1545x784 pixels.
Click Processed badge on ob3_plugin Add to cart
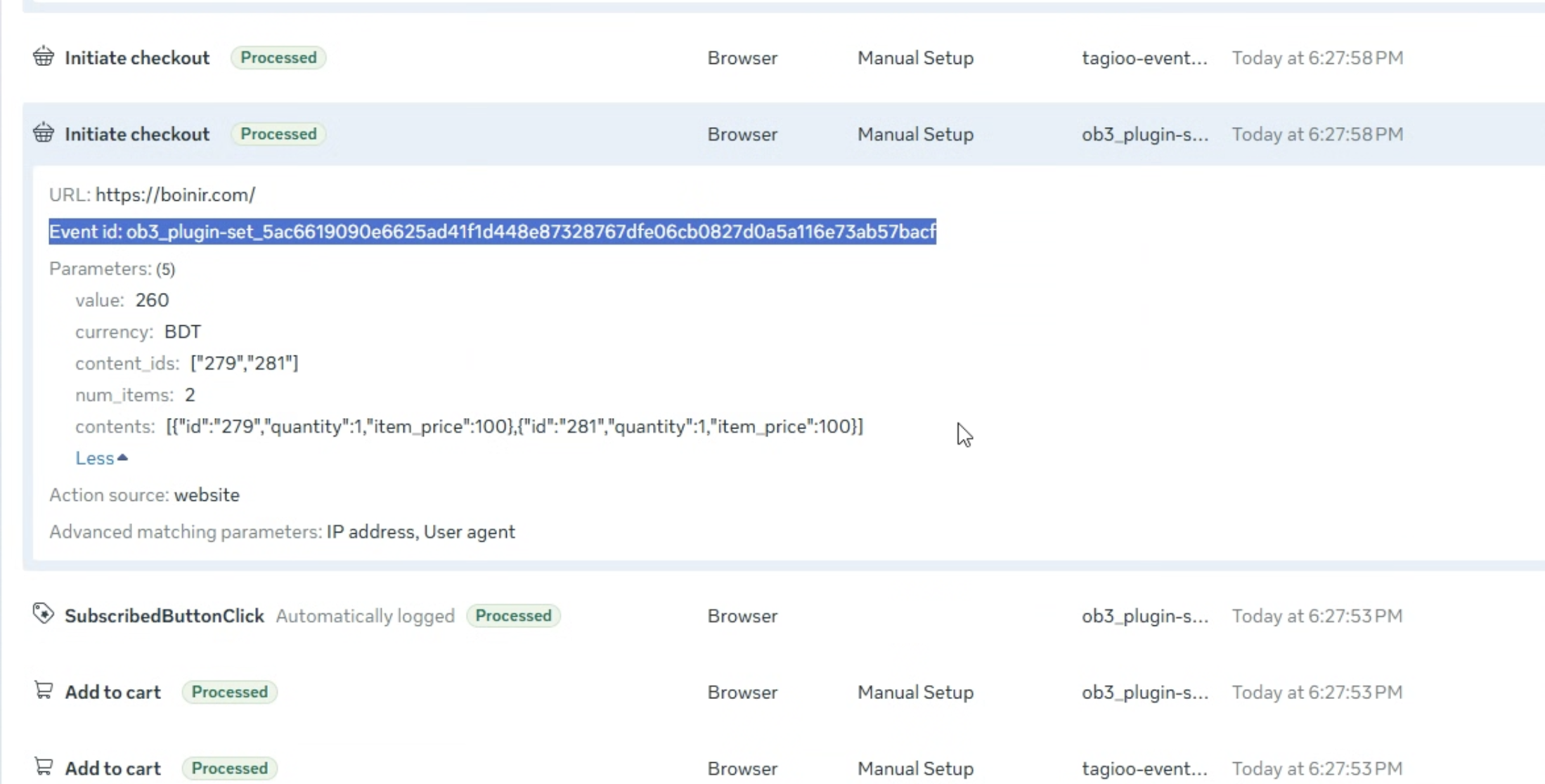point(230,692)
